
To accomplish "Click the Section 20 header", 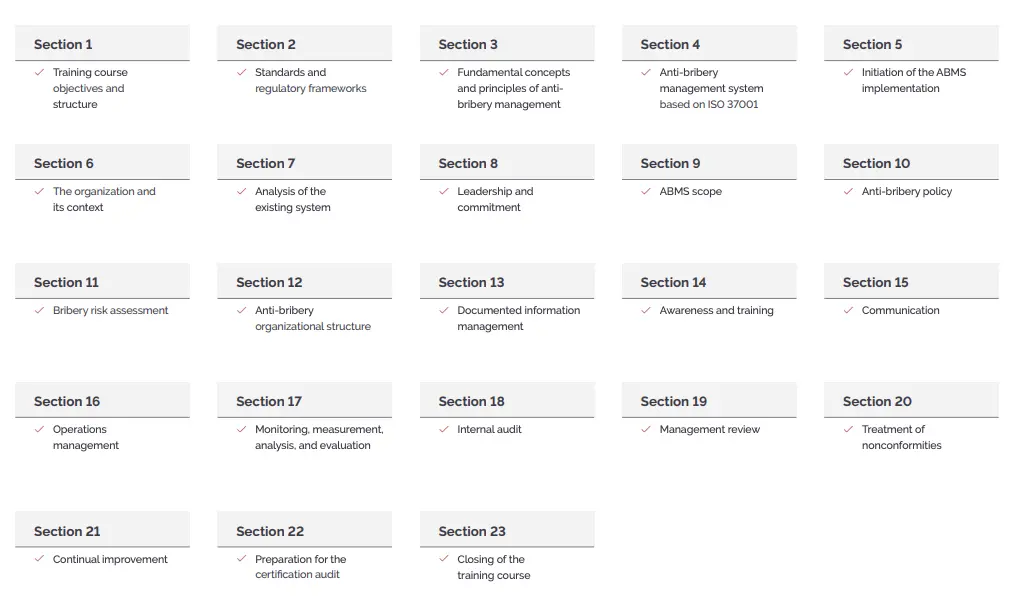I will click(x=911, y=401).
